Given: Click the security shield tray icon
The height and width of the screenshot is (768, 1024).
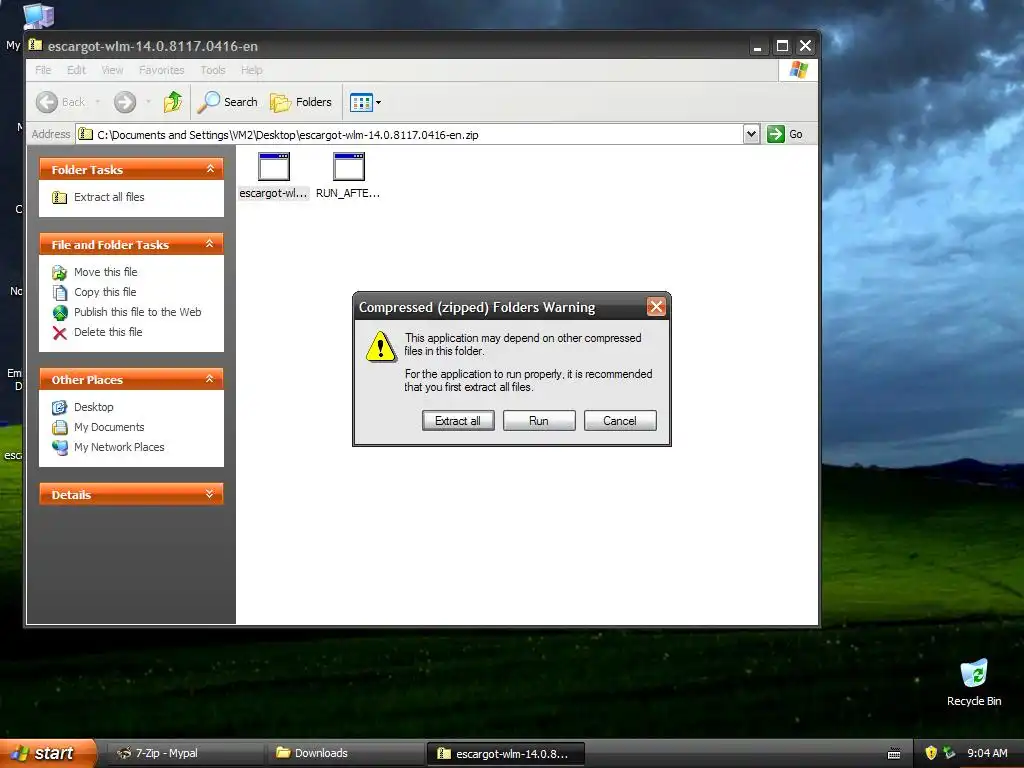Looking at the screenshot, I should (x=931, y=753).
